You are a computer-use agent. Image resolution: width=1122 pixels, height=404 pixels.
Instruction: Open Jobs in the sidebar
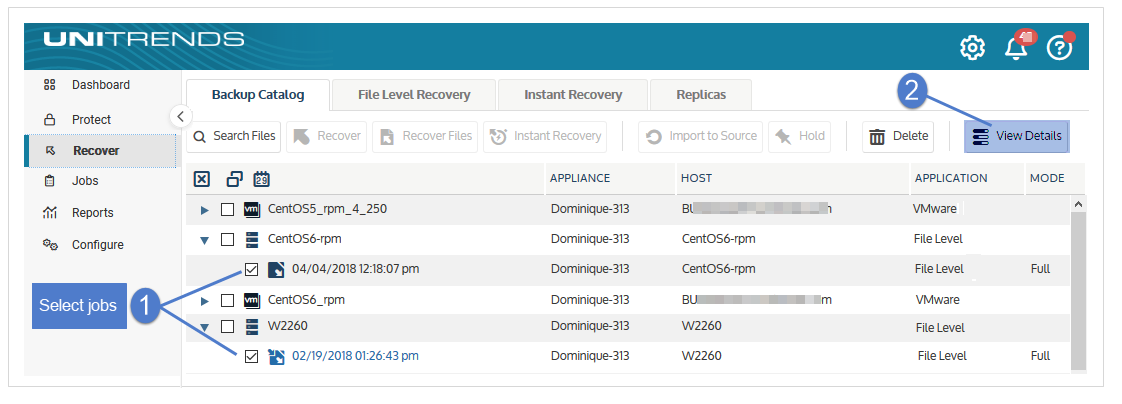[85, 181]
